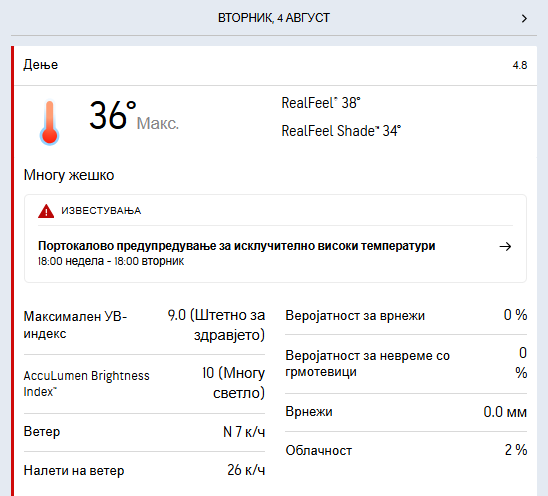This screenshot has height=496, width=548.
Task: Click the AccuLumen Brightness Index row
Action: tap(144, 383)
